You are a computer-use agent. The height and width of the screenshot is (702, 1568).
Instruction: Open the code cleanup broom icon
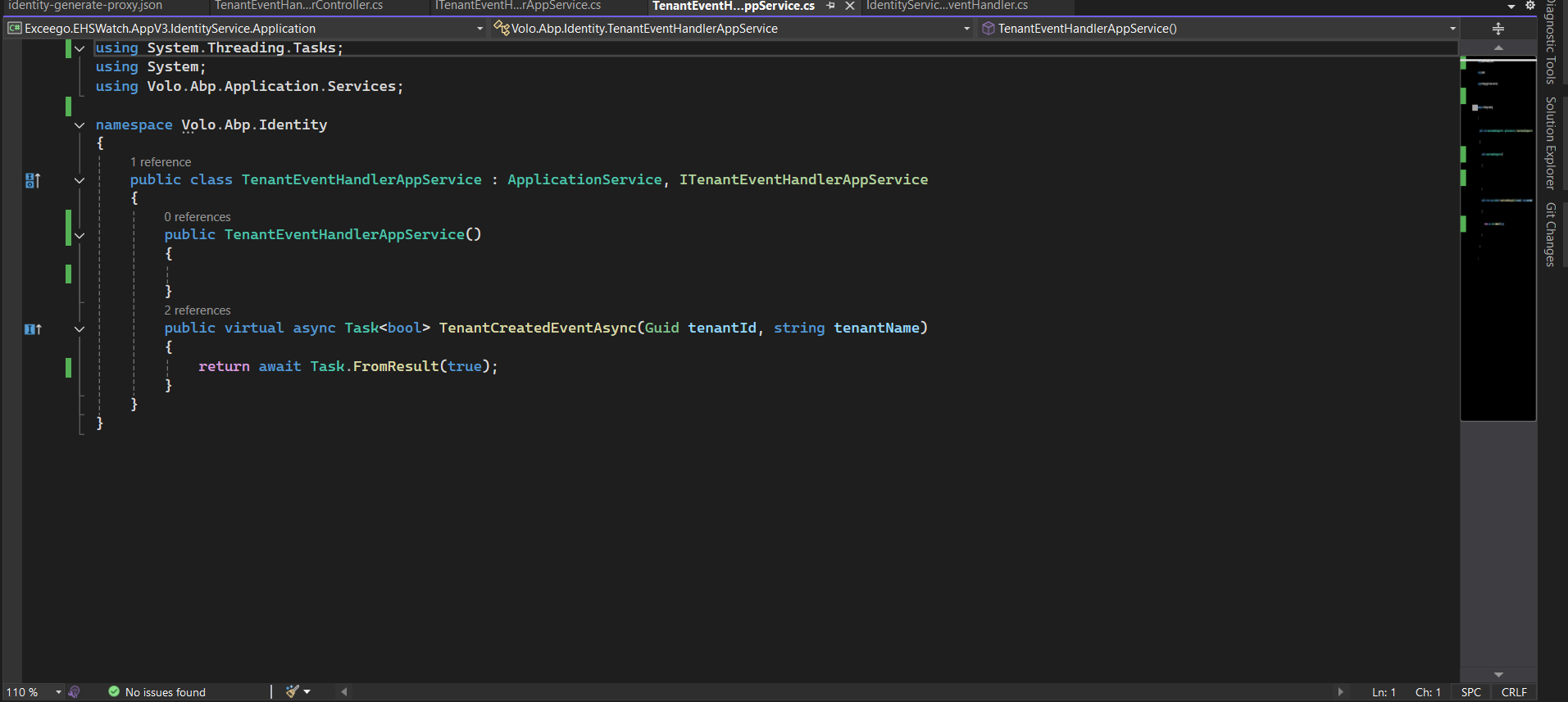292,692
